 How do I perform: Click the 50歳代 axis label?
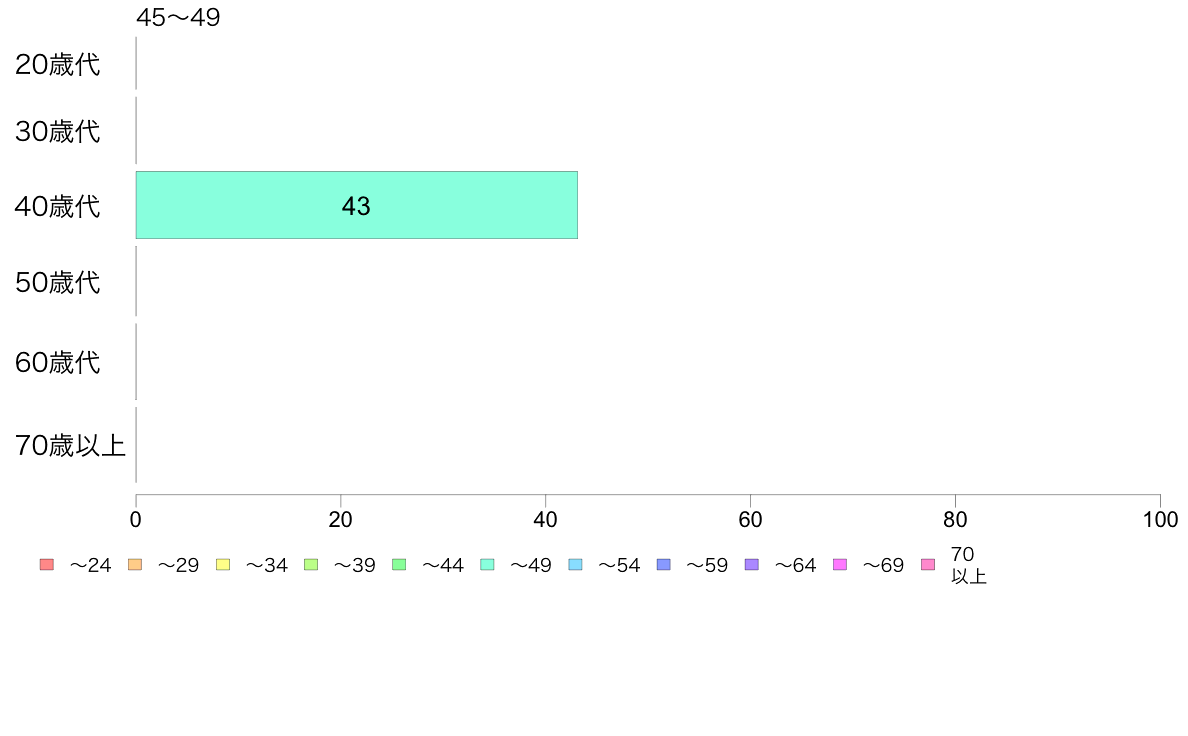(x=58, y=282)
